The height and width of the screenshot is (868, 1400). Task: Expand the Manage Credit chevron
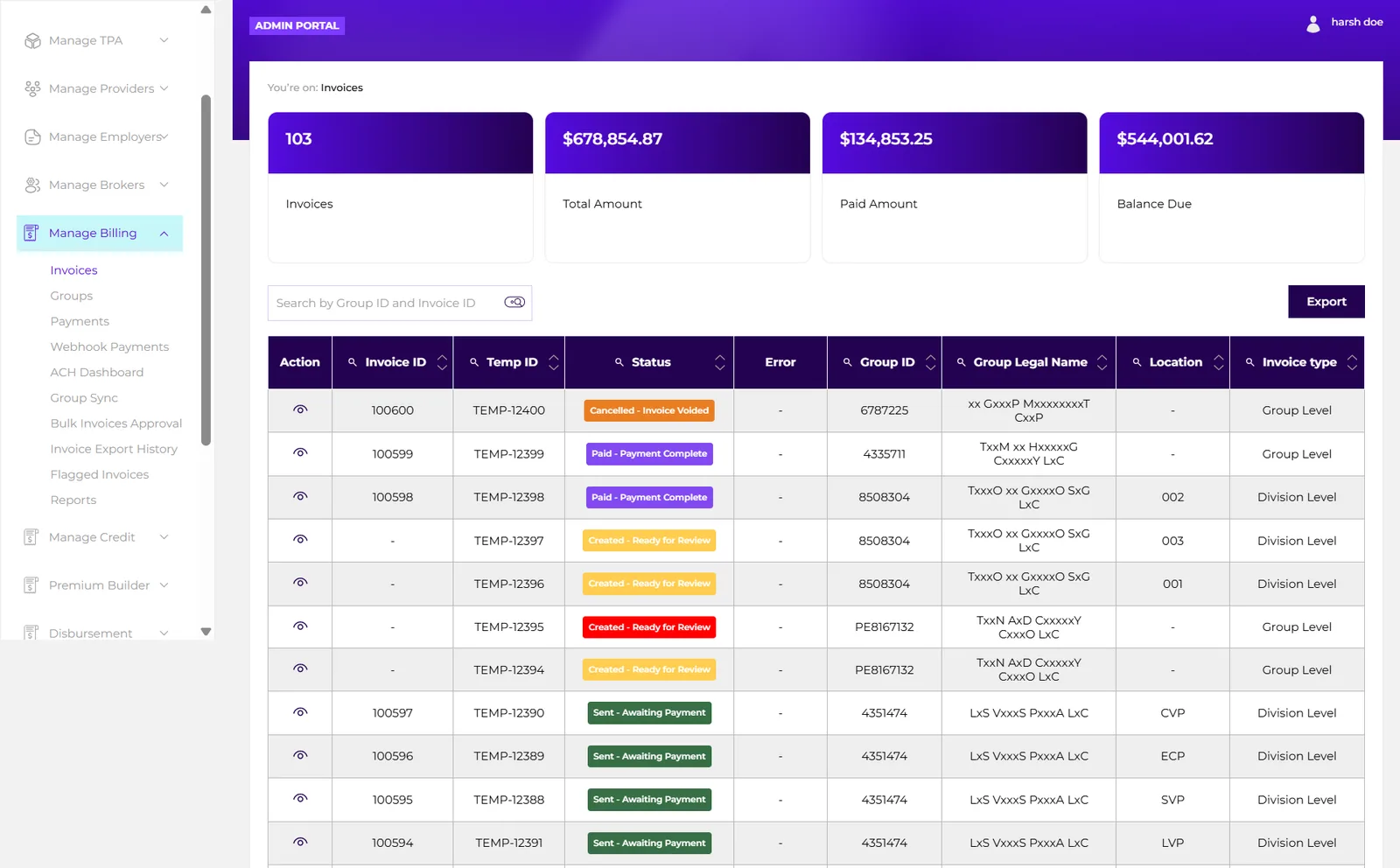[x=164, y=537]
